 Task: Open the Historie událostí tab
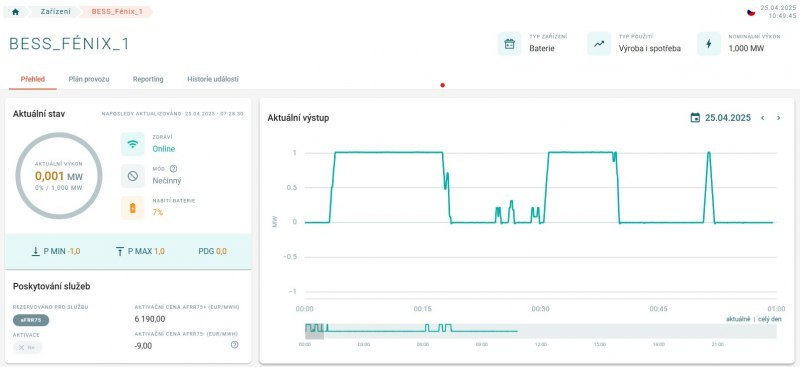pyautogui.click(x=213, y=79)
